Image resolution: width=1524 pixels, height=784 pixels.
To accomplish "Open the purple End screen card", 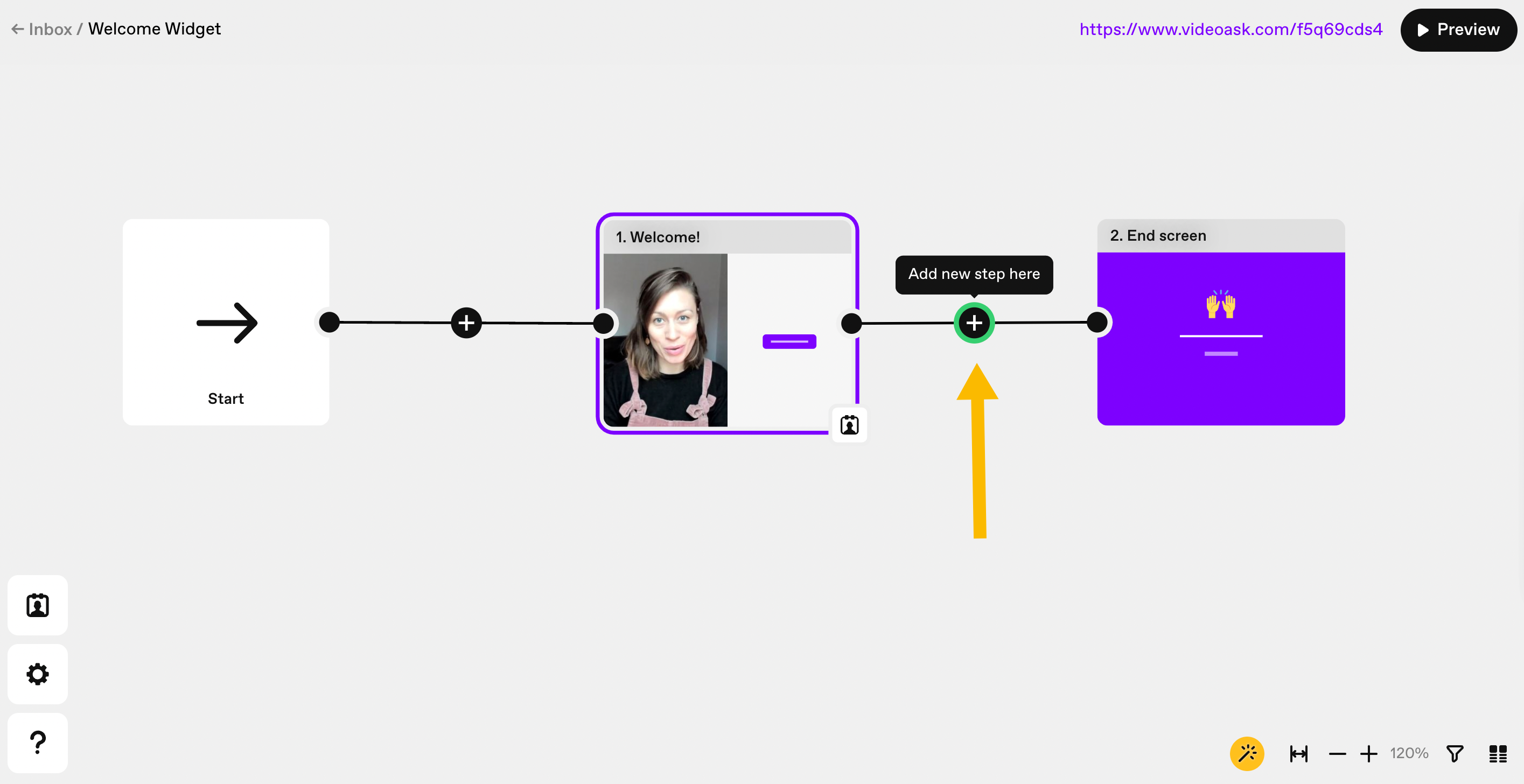I will [x=1220, y=339].
